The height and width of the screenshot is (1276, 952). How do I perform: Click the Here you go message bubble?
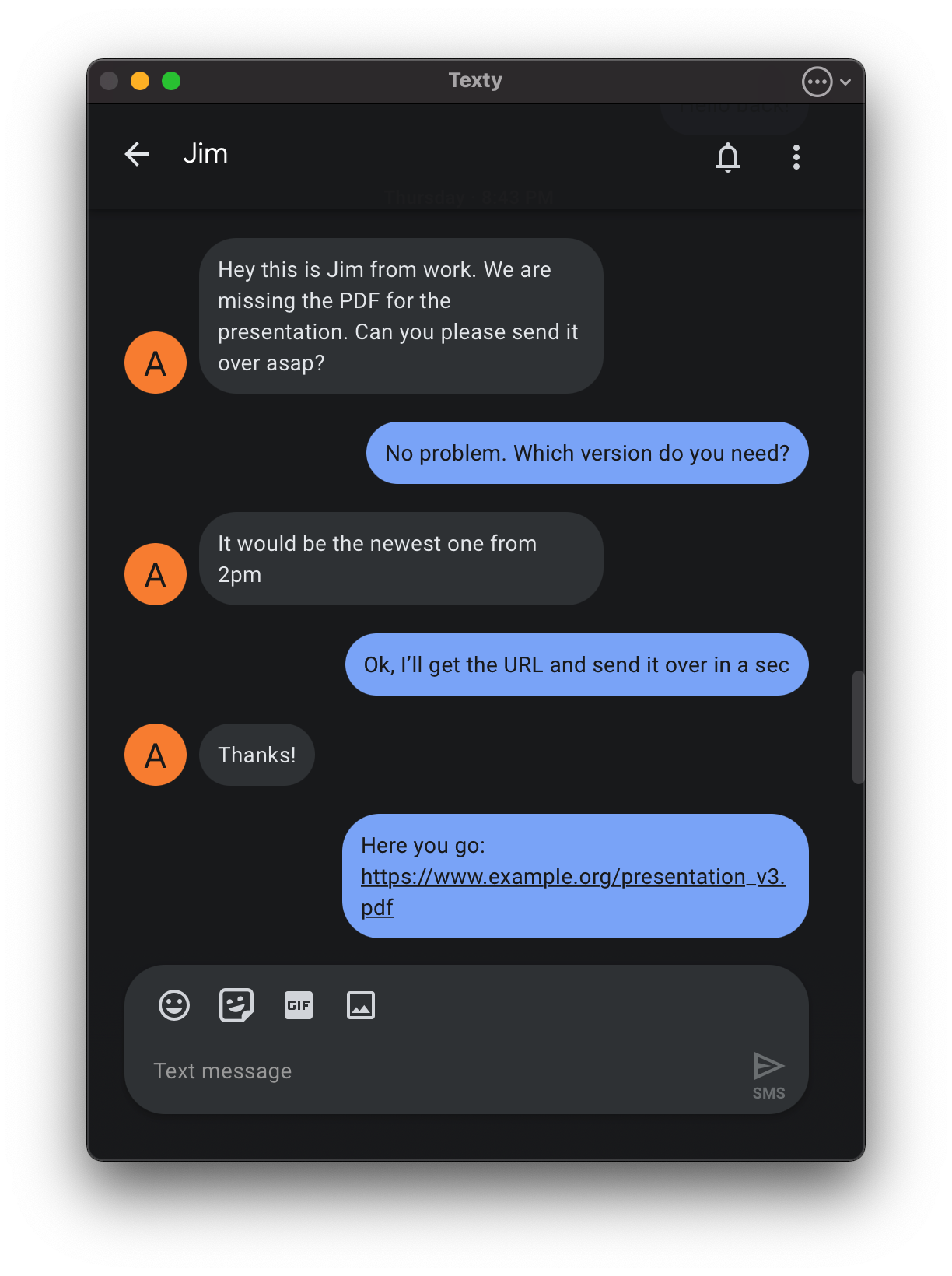pyautogui.click(x=575, y=875)
